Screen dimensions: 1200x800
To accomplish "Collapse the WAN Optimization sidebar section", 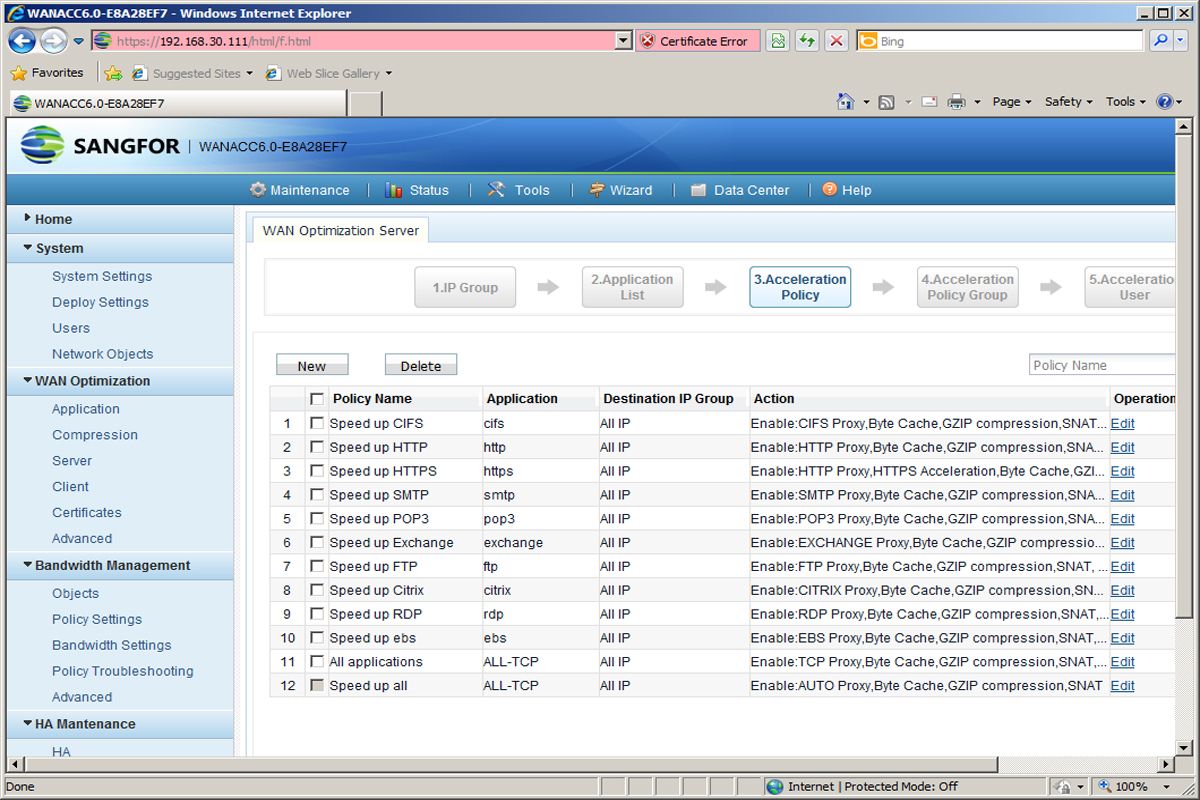I will click(28, 381).
